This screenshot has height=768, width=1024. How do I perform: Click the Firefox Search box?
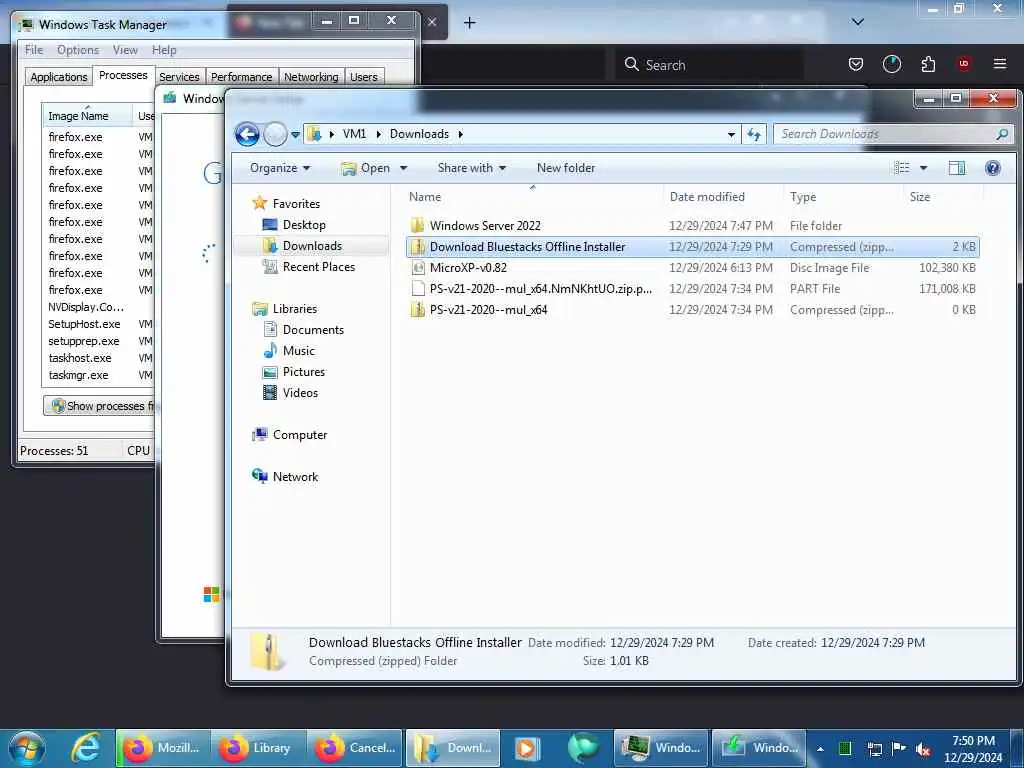coord(709,65)
